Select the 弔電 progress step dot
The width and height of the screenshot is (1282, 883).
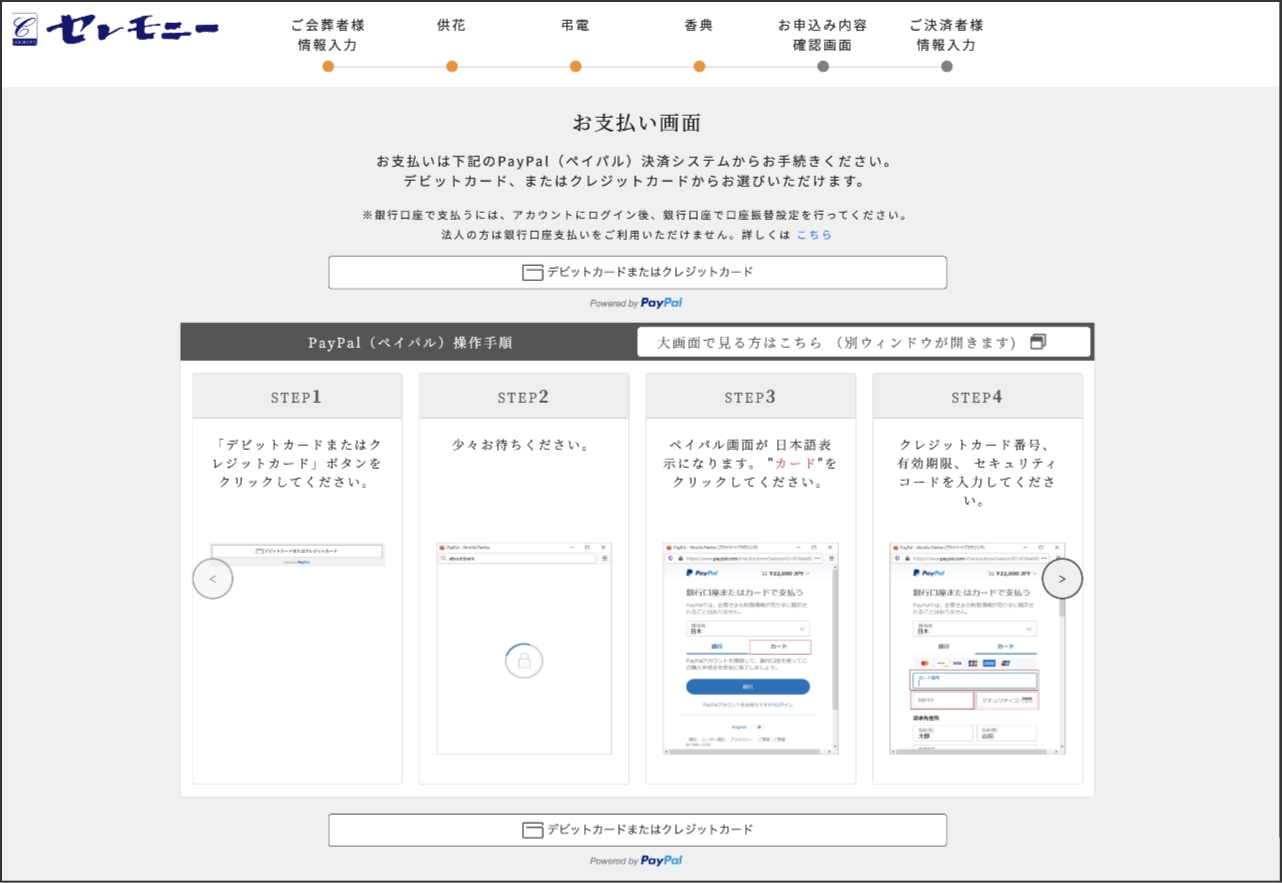click(x=575, y=67)
